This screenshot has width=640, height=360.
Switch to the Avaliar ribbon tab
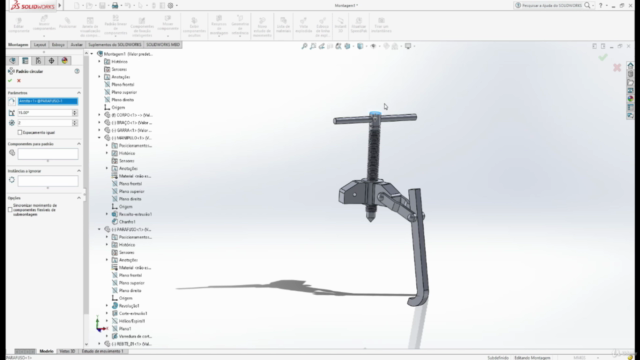coord(76,44)
